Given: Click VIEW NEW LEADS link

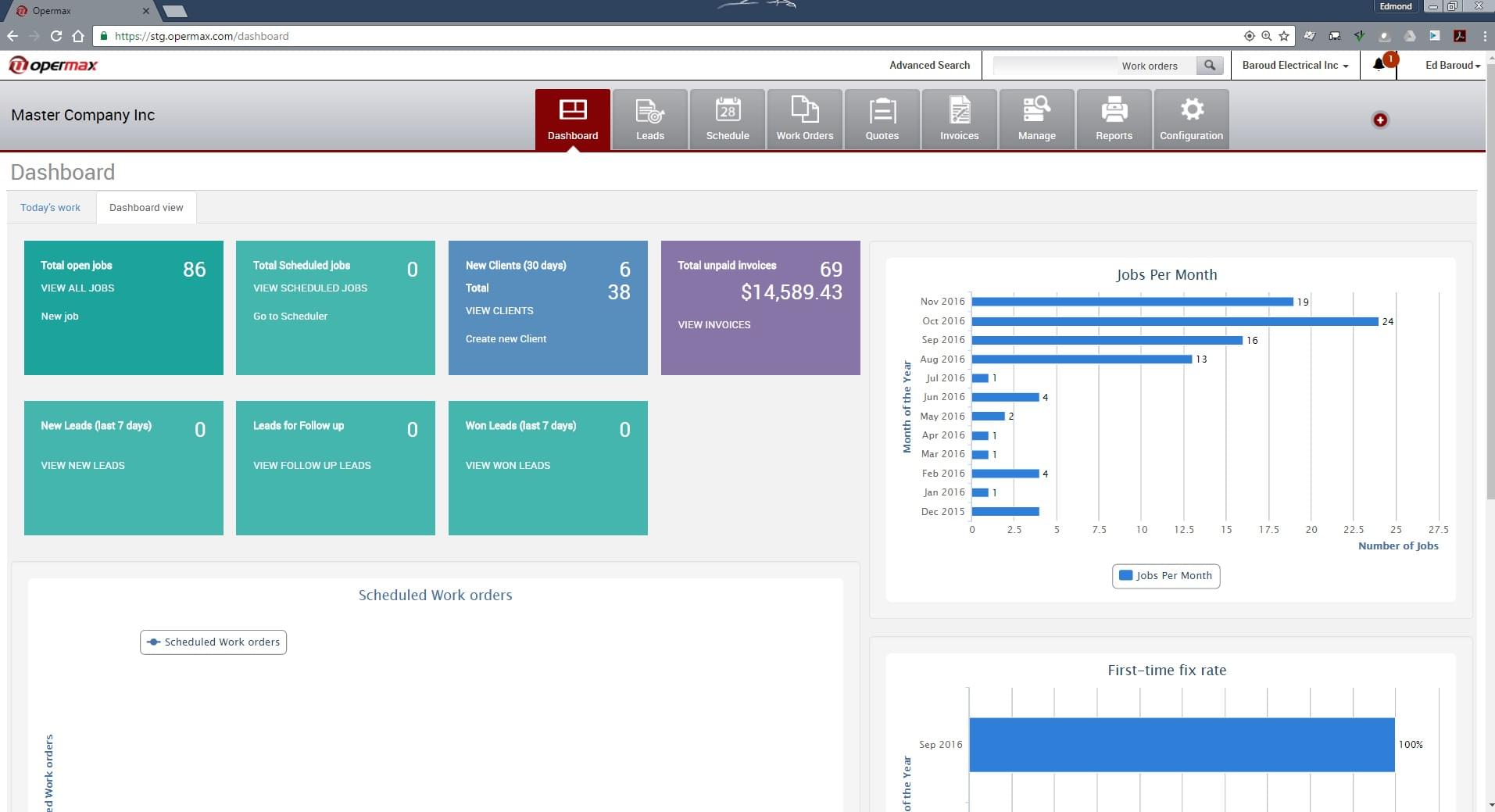Looking at the screenshot, I should (83, 466).
